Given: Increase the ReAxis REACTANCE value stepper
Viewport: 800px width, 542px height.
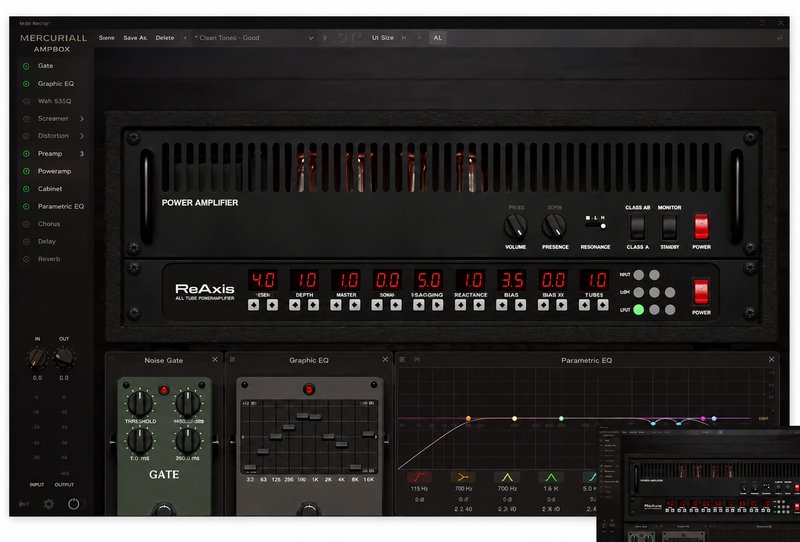Looking at the screenshot, I should click(479, 305).
